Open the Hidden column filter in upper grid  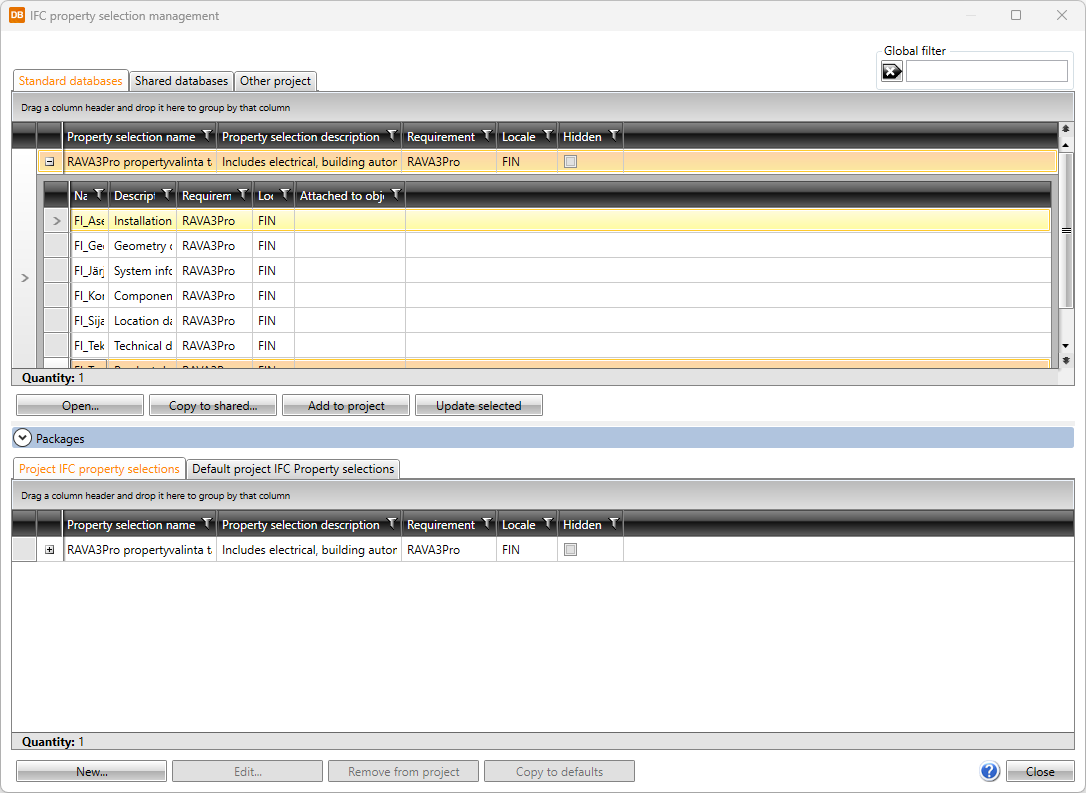point(614,135)
